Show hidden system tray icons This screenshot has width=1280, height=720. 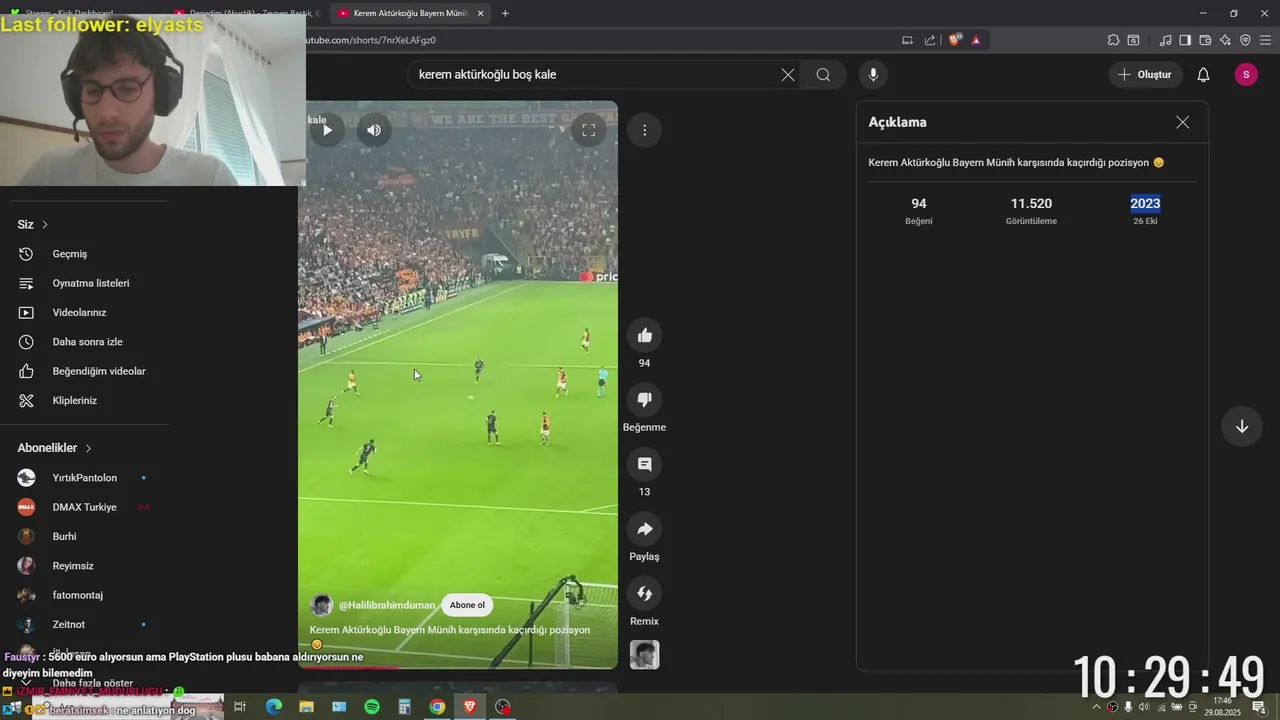1096,707
